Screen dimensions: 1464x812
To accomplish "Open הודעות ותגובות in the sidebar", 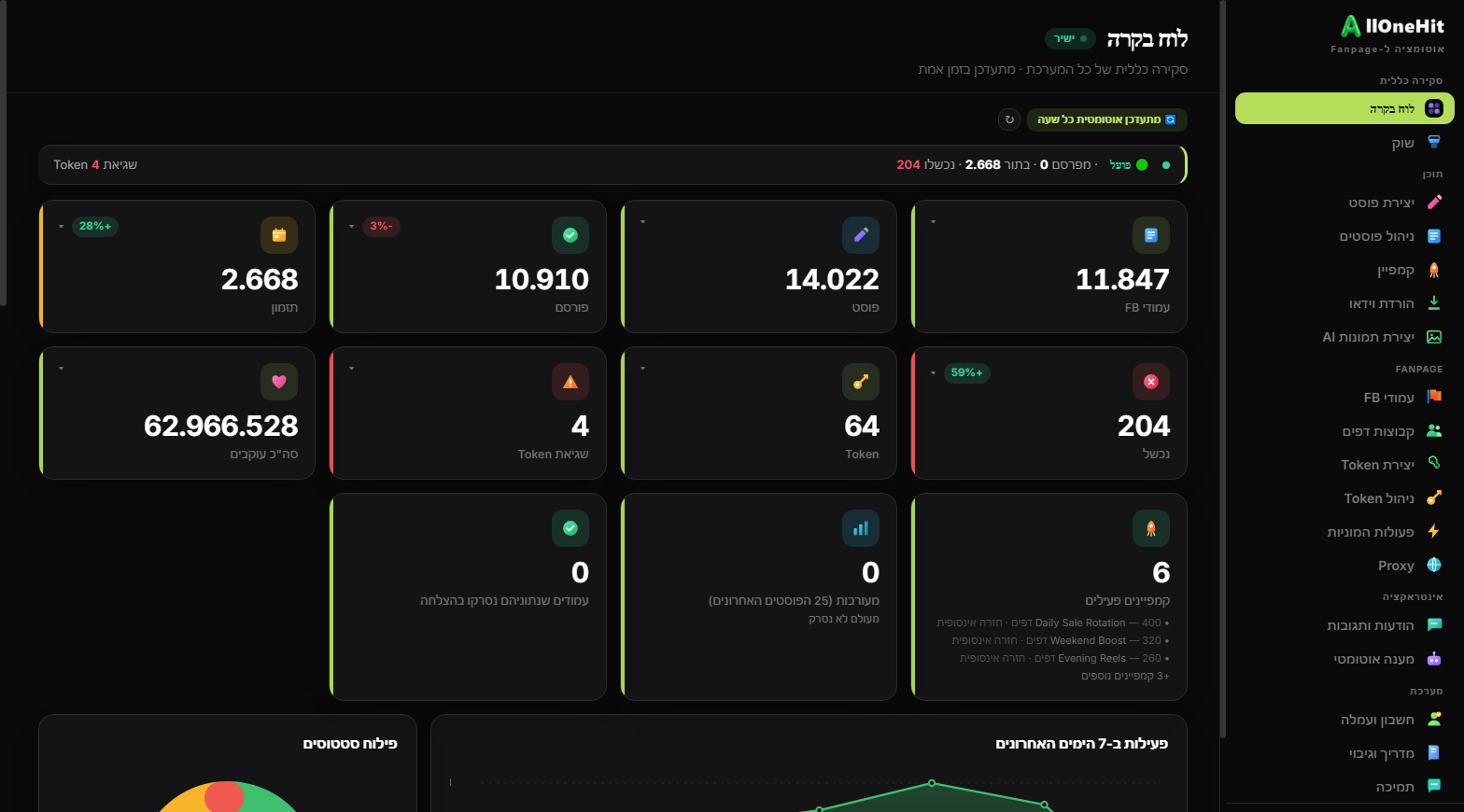I will tap(1344, 625).
